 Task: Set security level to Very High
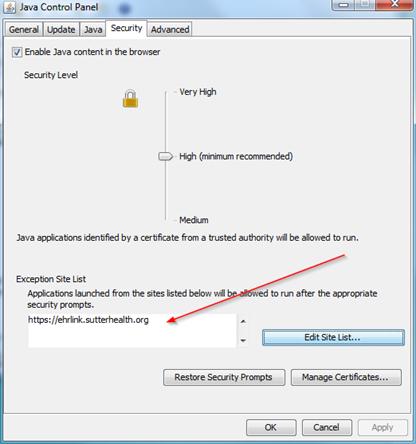[198, 92]
